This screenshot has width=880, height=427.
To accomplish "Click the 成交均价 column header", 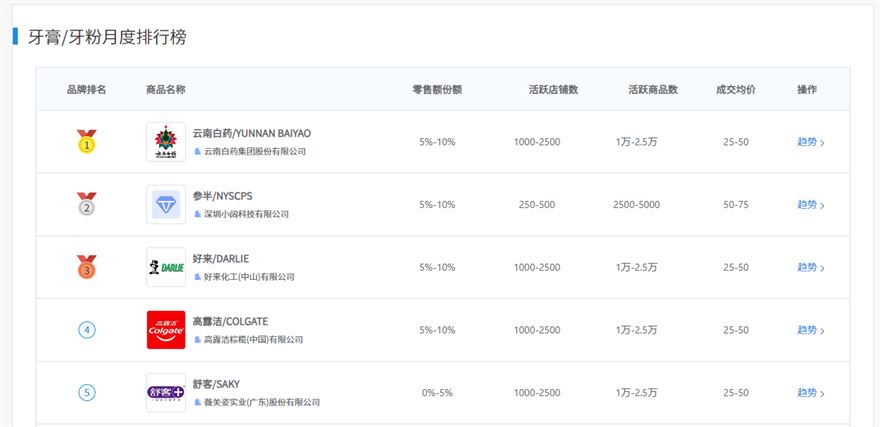I will point(736,90).
